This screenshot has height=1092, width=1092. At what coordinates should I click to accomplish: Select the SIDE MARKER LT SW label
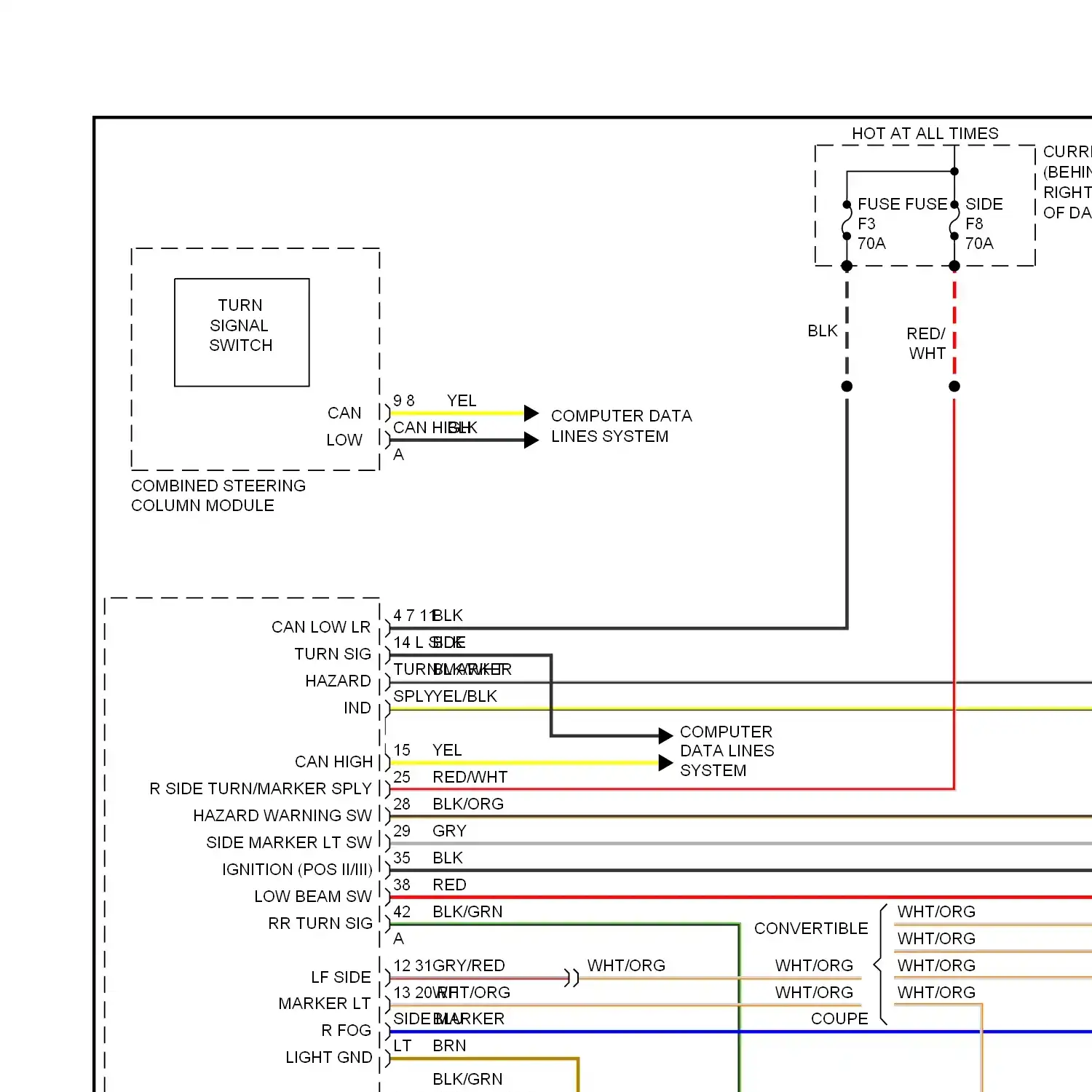tap(289, 842)
